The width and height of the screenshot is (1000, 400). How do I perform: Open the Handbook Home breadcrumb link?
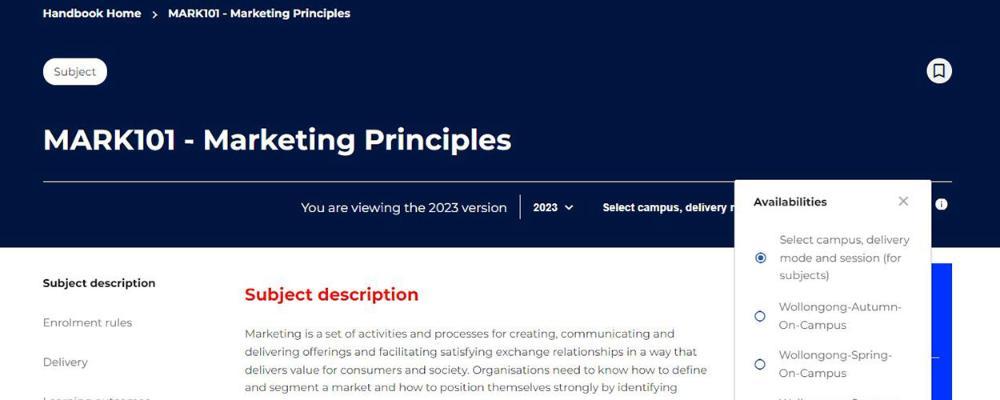coord(92,14)
